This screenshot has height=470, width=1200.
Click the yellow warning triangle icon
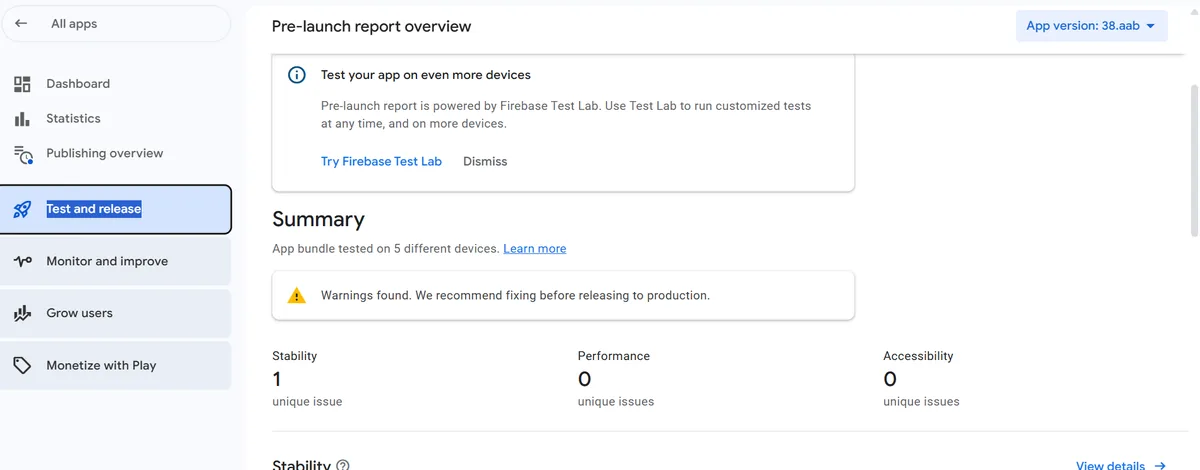click(x=297, y=296)
